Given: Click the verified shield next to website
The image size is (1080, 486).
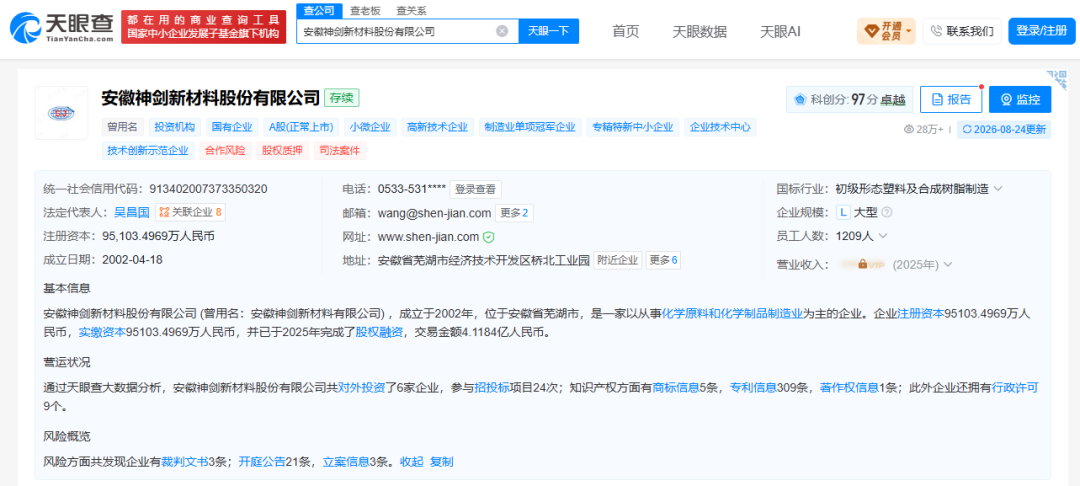Looking at the screenshot, I should (x=488, y=237).
